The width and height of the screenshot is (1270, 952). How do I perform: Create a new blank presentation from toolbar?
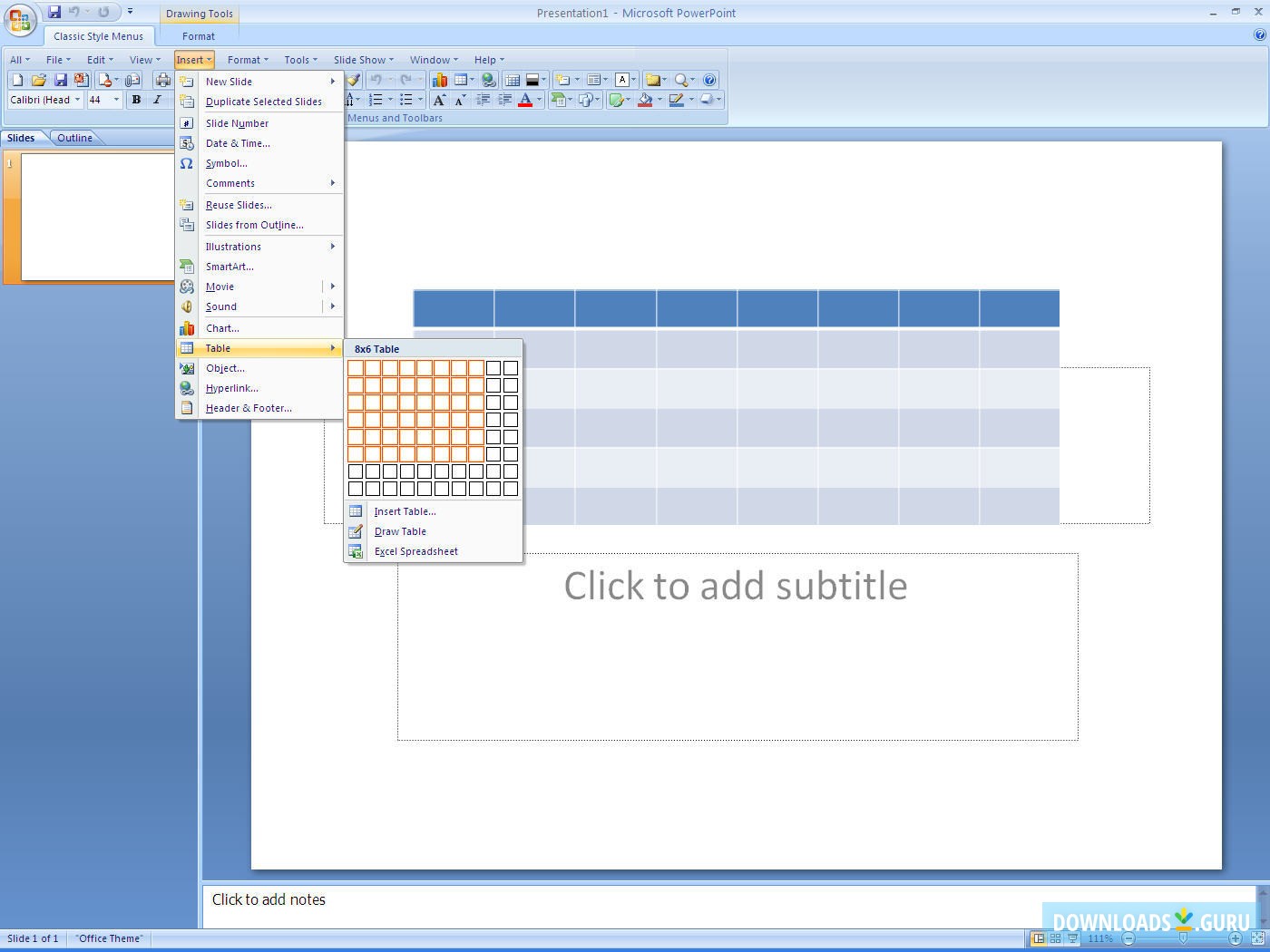click(x=17, y=80)
